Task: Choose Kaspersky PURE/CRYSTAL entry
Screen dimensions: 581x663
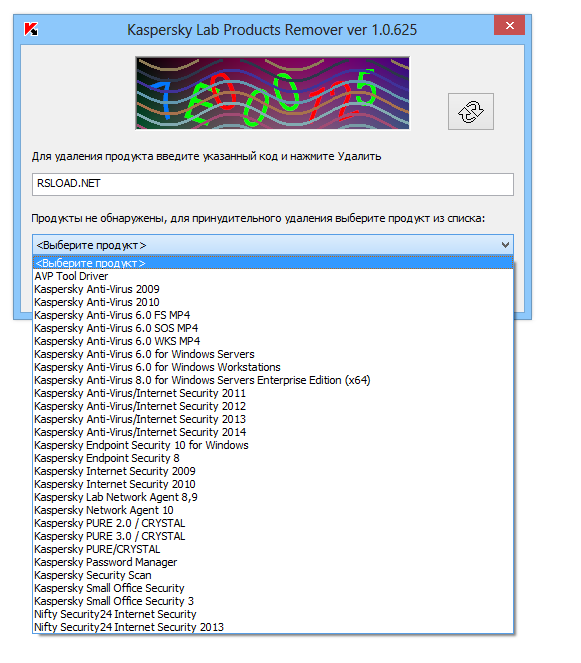Action: (273, 549)
